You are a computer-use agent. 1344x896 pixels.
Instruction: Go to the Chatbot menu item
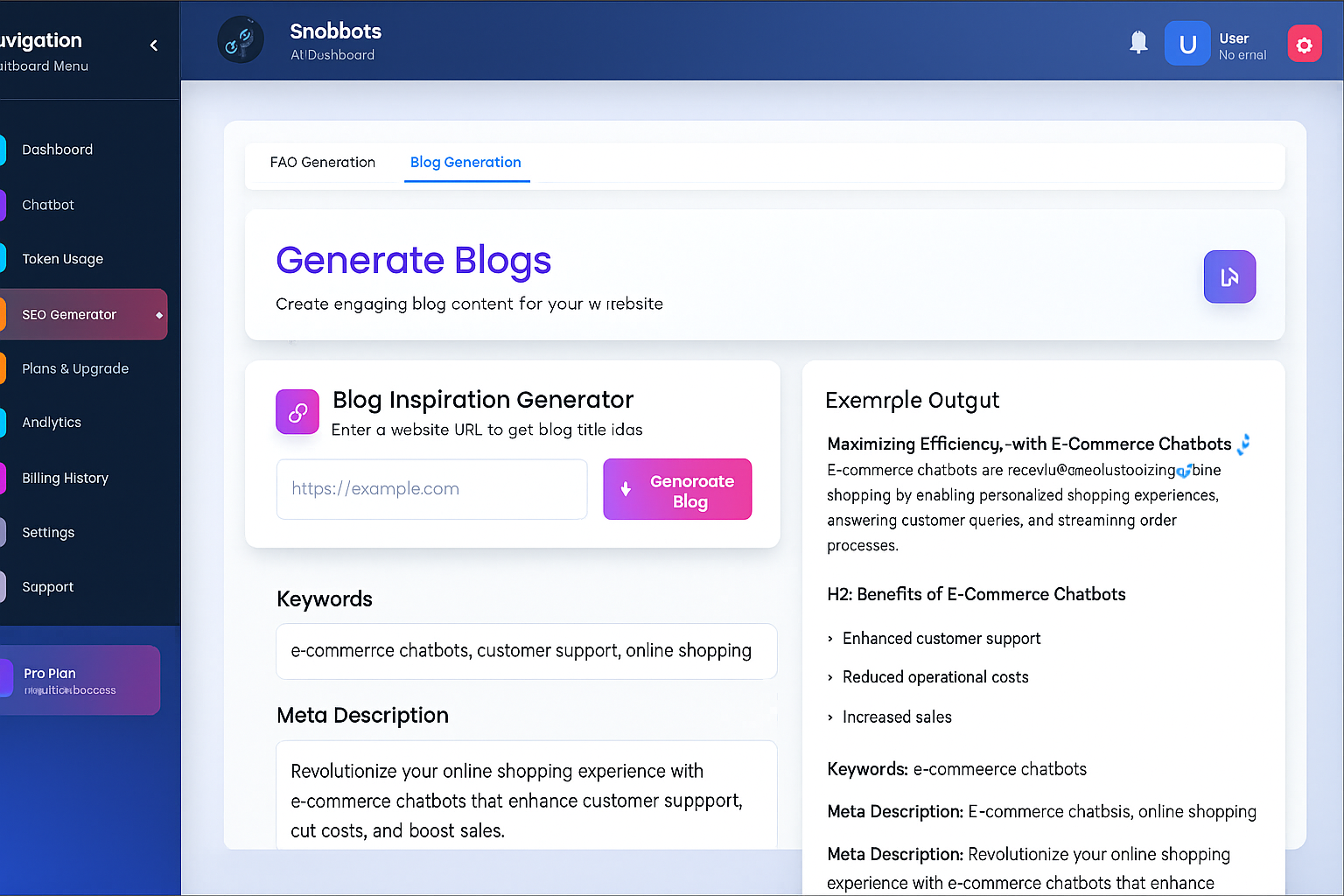48,205
